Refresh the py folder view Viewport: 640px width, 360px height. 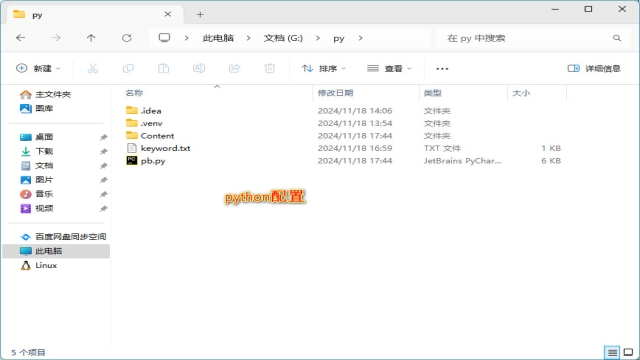click(127, 38)
